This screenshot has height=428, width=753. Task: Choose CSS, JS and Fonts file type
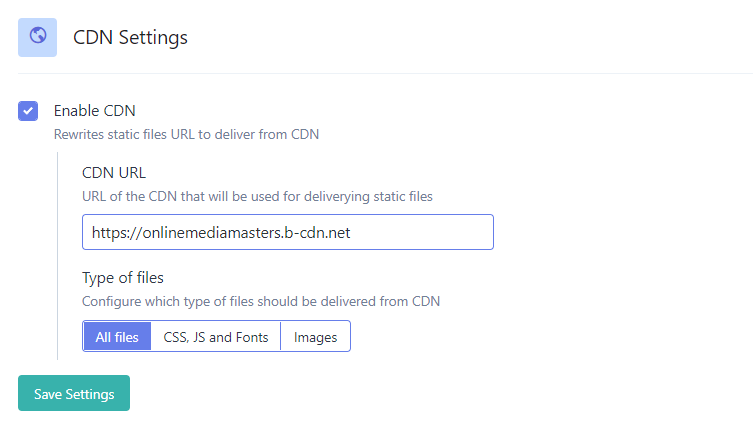pos(216,337)
